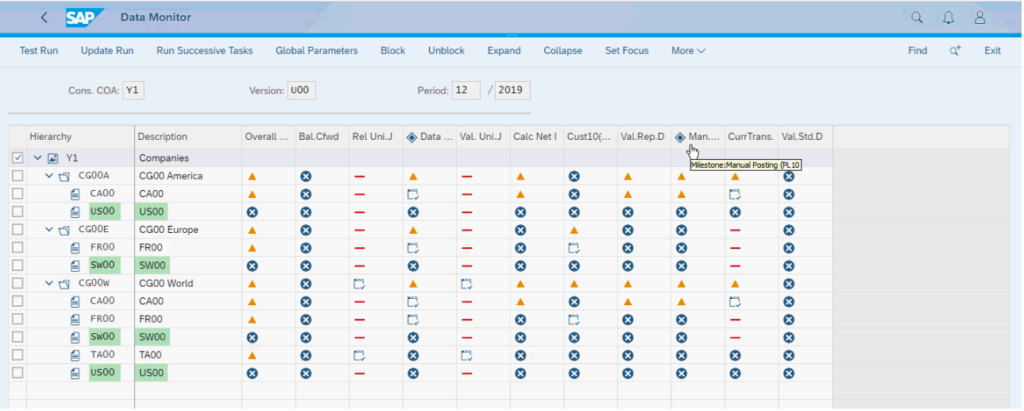Collapse the CG00A node
Screen dimensions: 1024x411
pos(49,176)
